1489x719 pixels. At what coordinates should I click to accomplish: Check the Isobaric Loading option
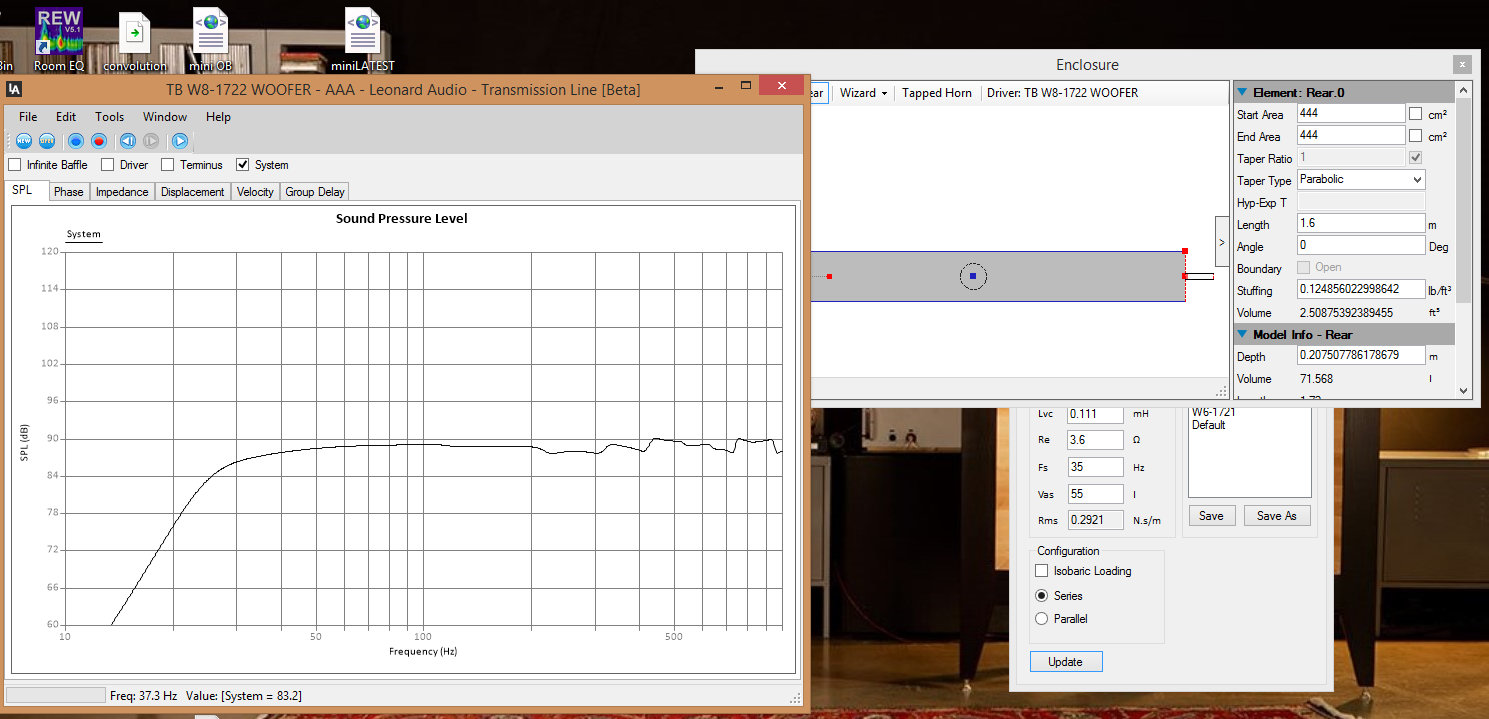[1042, 571]
